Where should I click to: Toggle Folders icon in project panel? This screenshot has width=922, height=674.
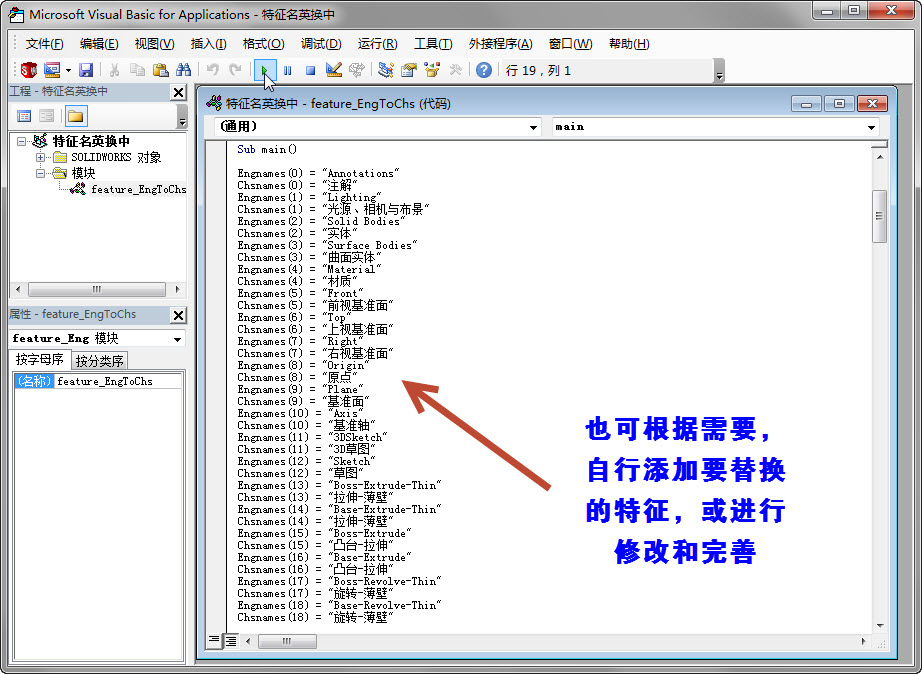(76, 116)
